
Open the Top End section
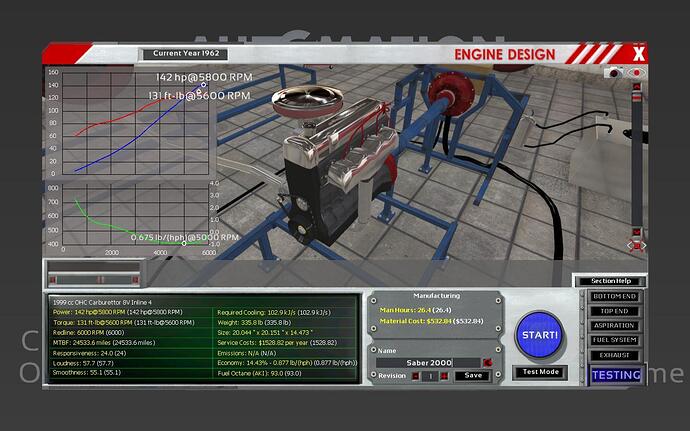click(x=615, y=312)
